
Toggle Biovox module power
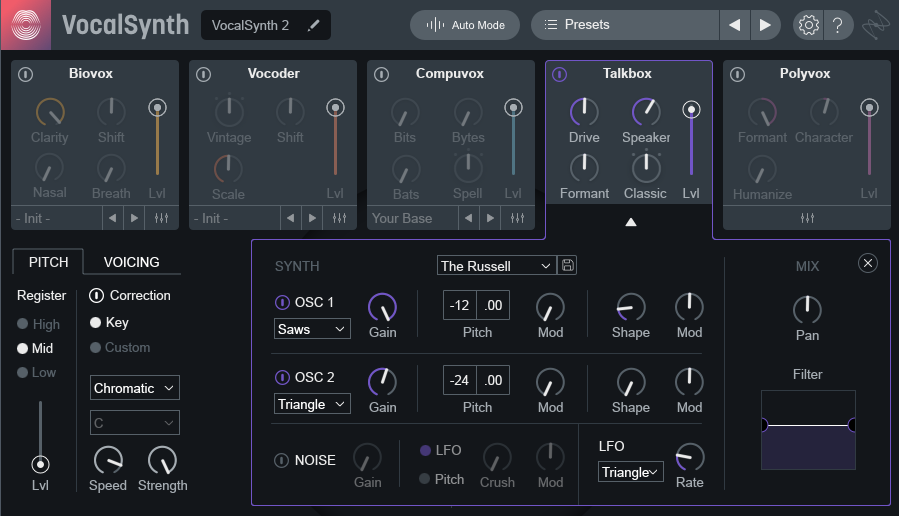point(25,75)
